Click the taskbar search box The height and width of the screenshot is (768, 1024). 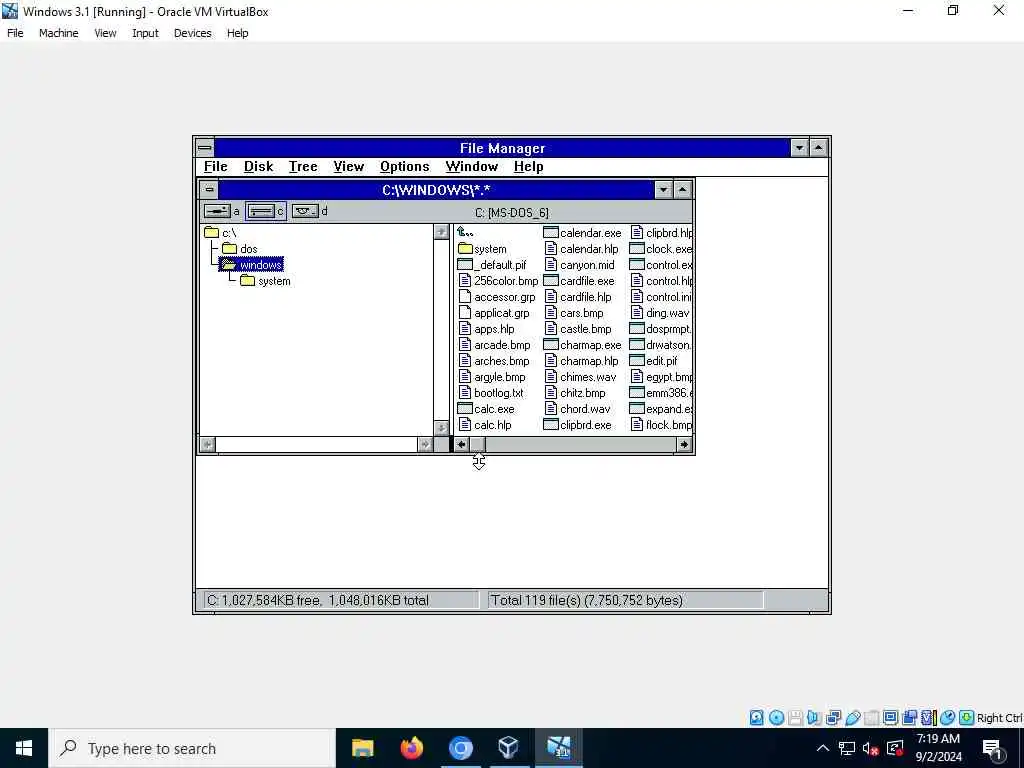click(x=192, y=748)
